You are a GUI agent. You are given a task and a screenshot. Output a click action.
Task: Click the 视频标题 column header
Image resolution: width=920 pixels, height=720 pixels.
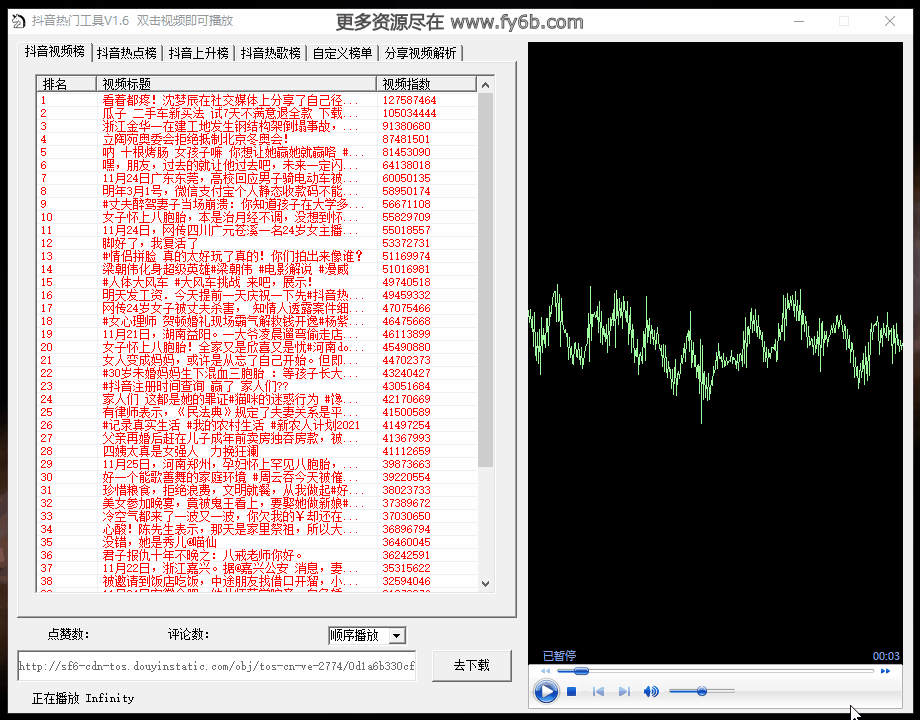click(236, 84)
